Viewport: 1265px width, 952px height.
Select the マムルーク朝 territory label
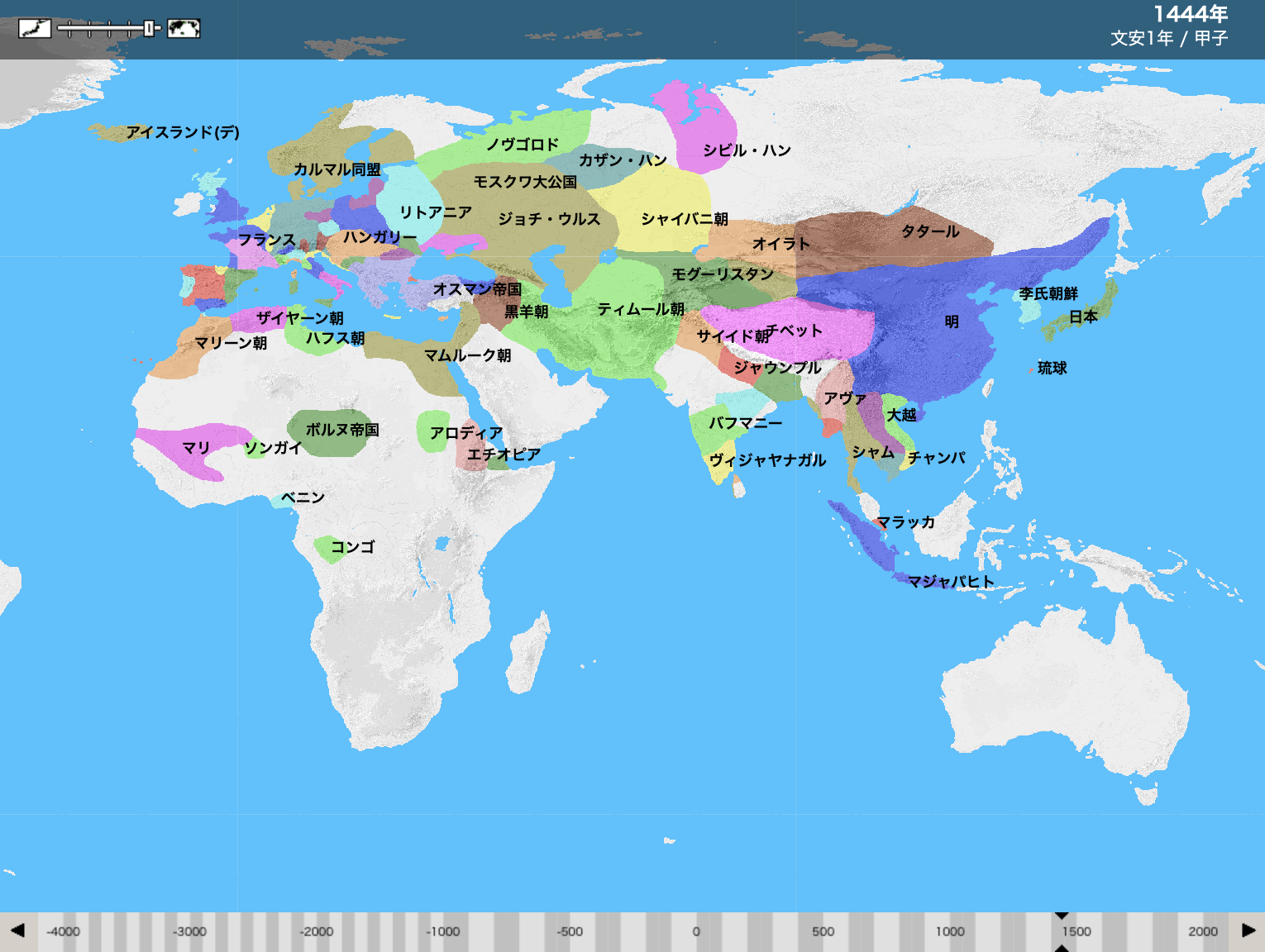pos(467,355)
